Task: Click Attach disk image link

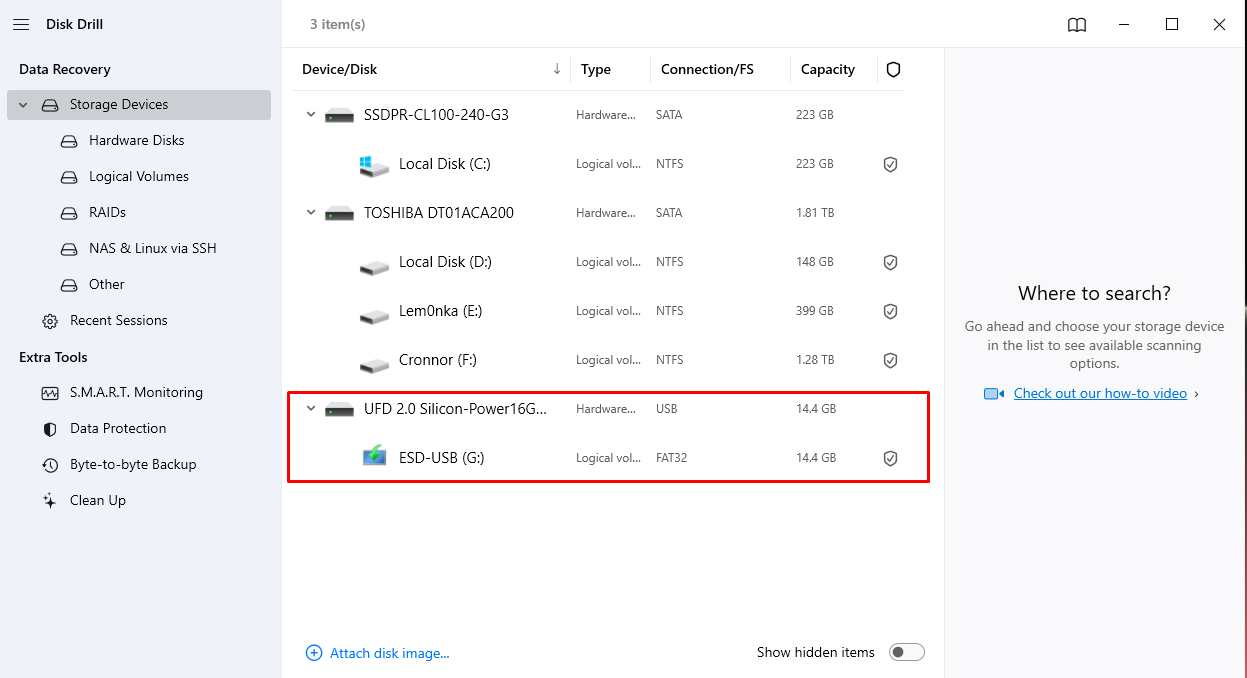Action: [390, 653]
